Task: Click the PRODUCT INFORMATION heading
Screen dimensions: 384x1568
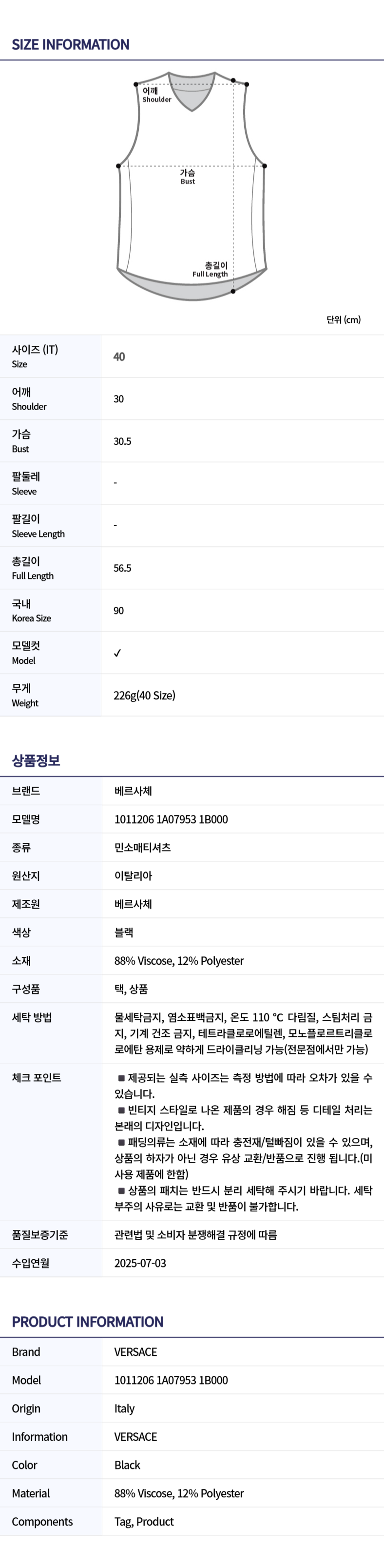Action: [x=88, y=1322]
